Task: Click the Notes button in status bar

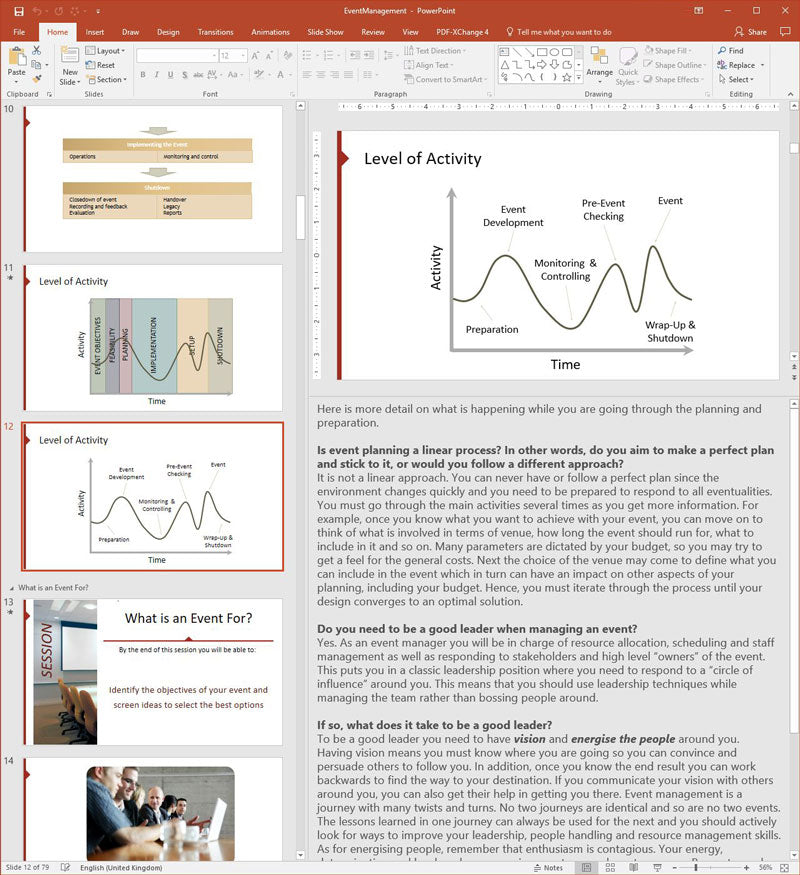Action: point(548,868)
